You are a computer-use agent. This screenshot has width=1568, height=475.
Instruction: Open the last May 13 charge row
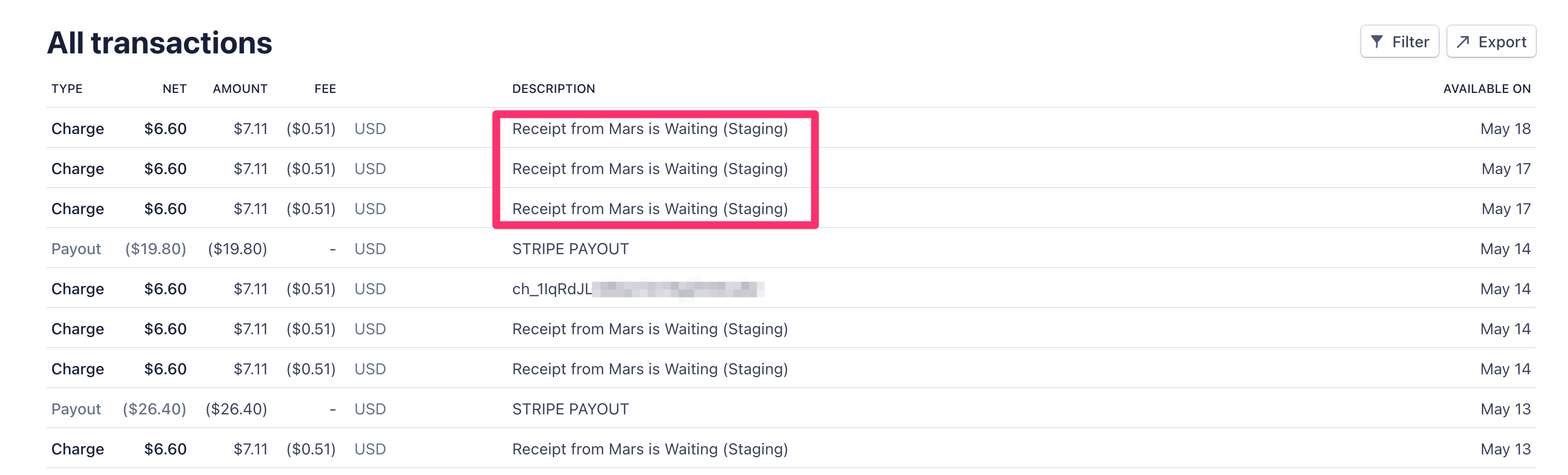tap(791, 449)
